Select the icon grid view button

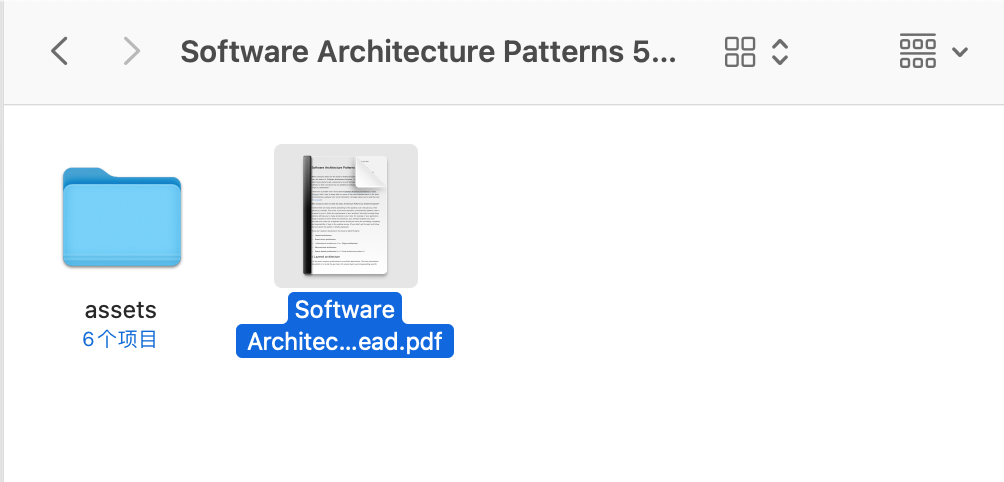coord(740,52)
